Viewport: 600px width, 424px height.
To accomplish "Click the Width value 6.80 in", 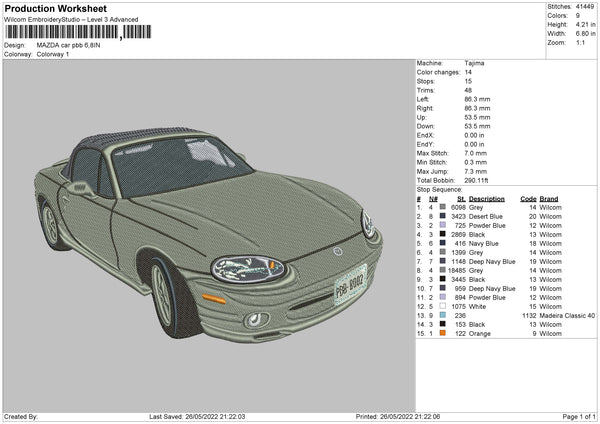I will [x=585, y=34].
